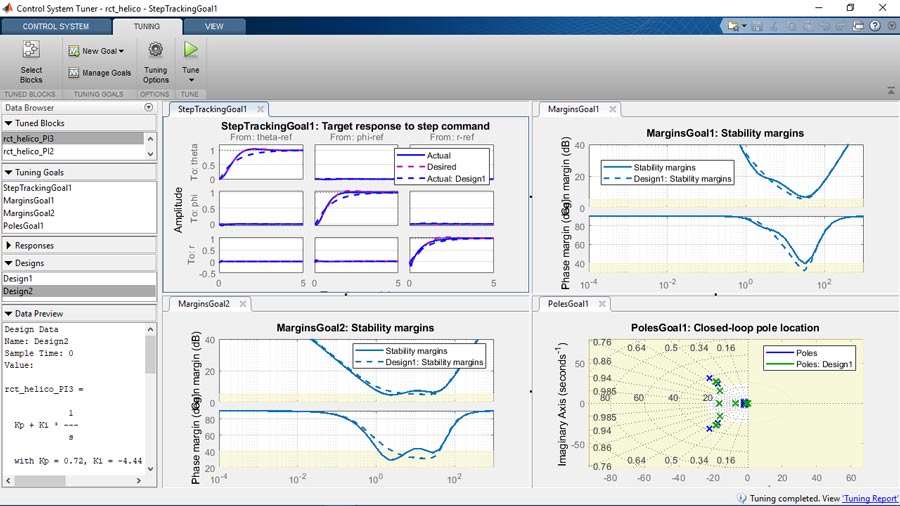The height and width of the screenshot is (506, 900).
Task: Switch to the Control System tab
Action: [x=54, y=26]
